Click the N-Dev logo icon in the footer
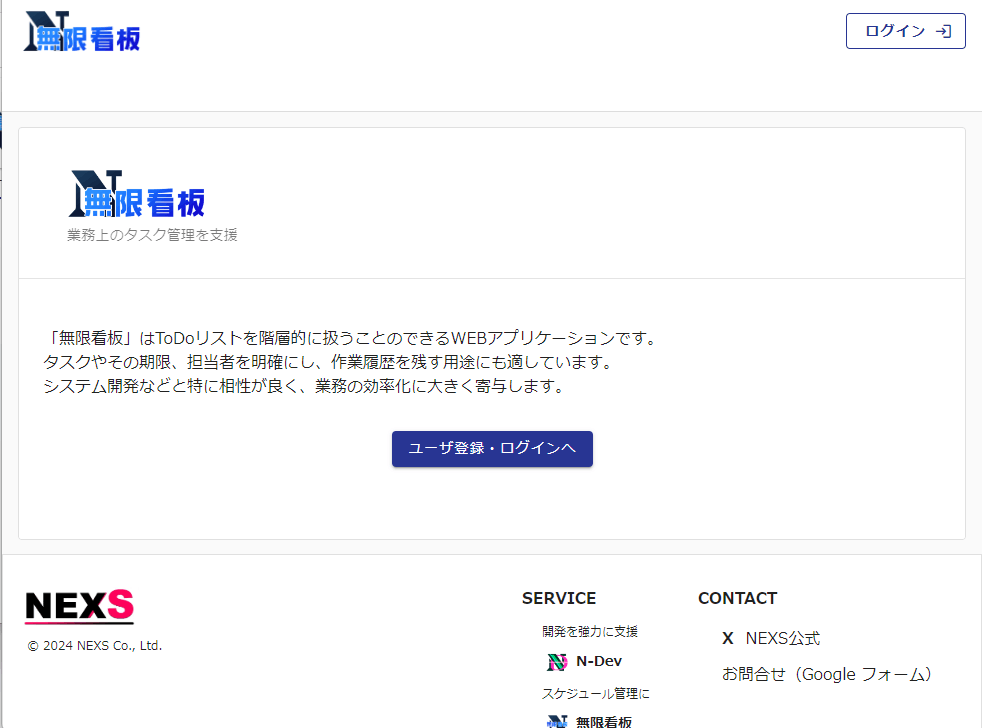982x728 pixels. pos(557,662)
